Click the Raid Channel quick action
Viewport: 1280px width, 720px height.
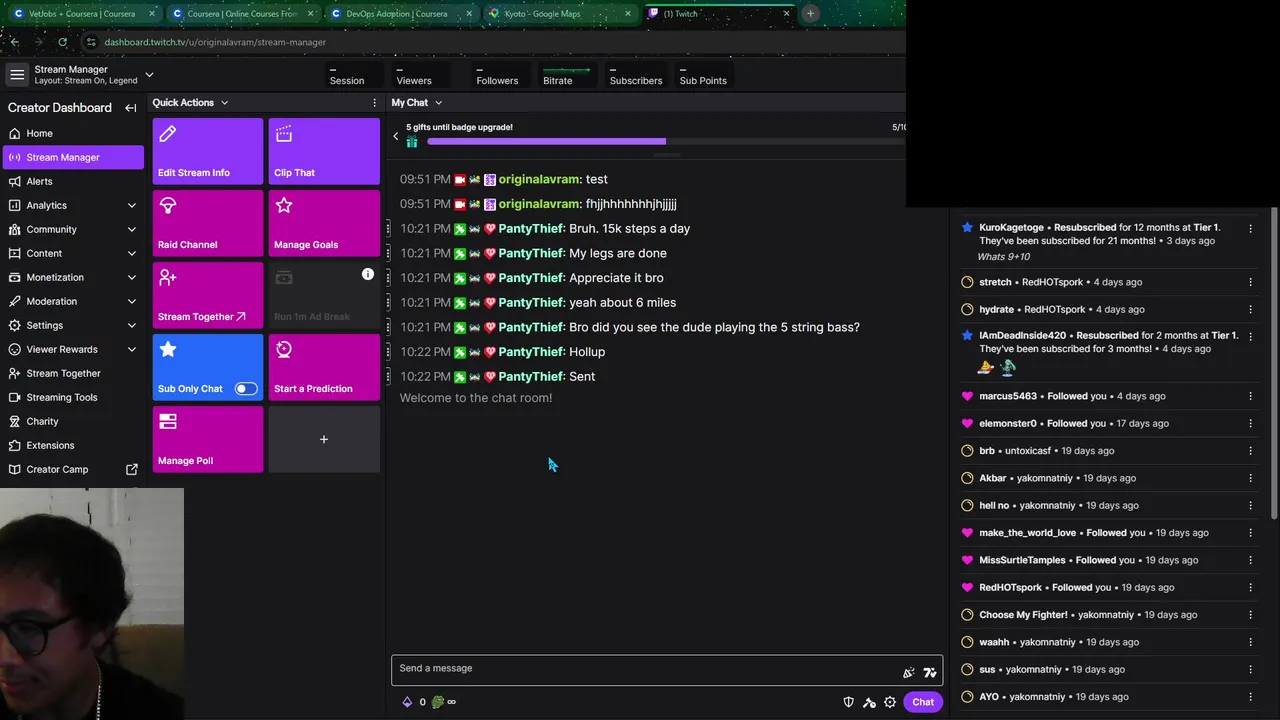coord(208,223)
